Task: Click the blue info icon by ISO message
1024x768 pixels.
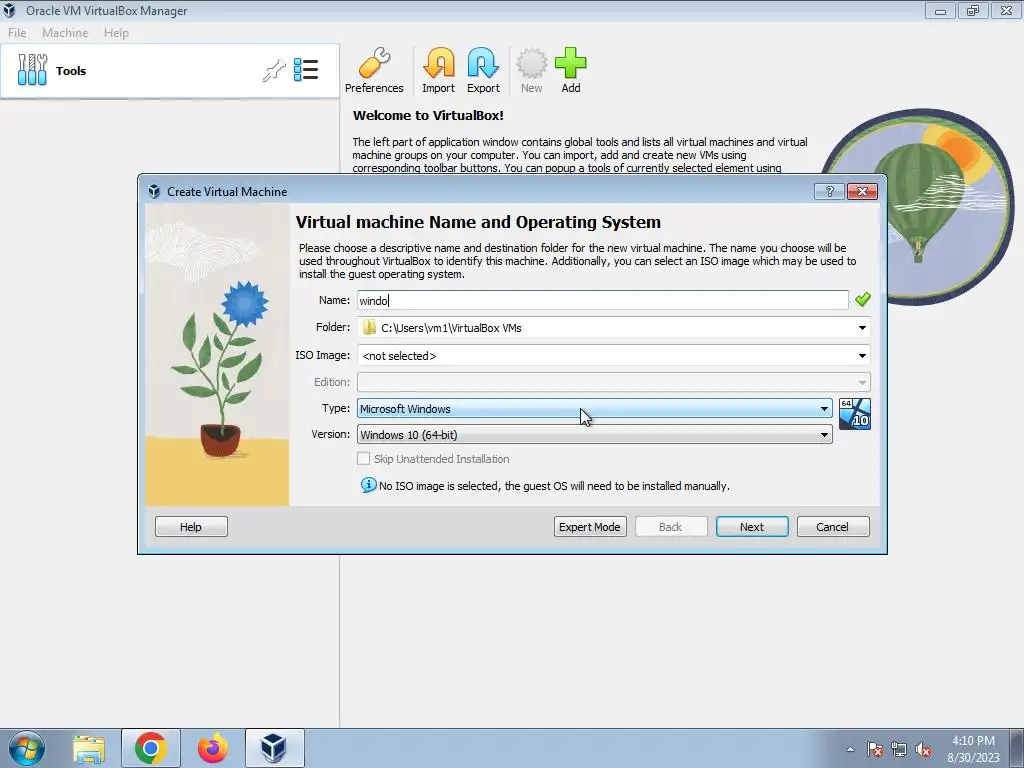Action: point(368,485)
